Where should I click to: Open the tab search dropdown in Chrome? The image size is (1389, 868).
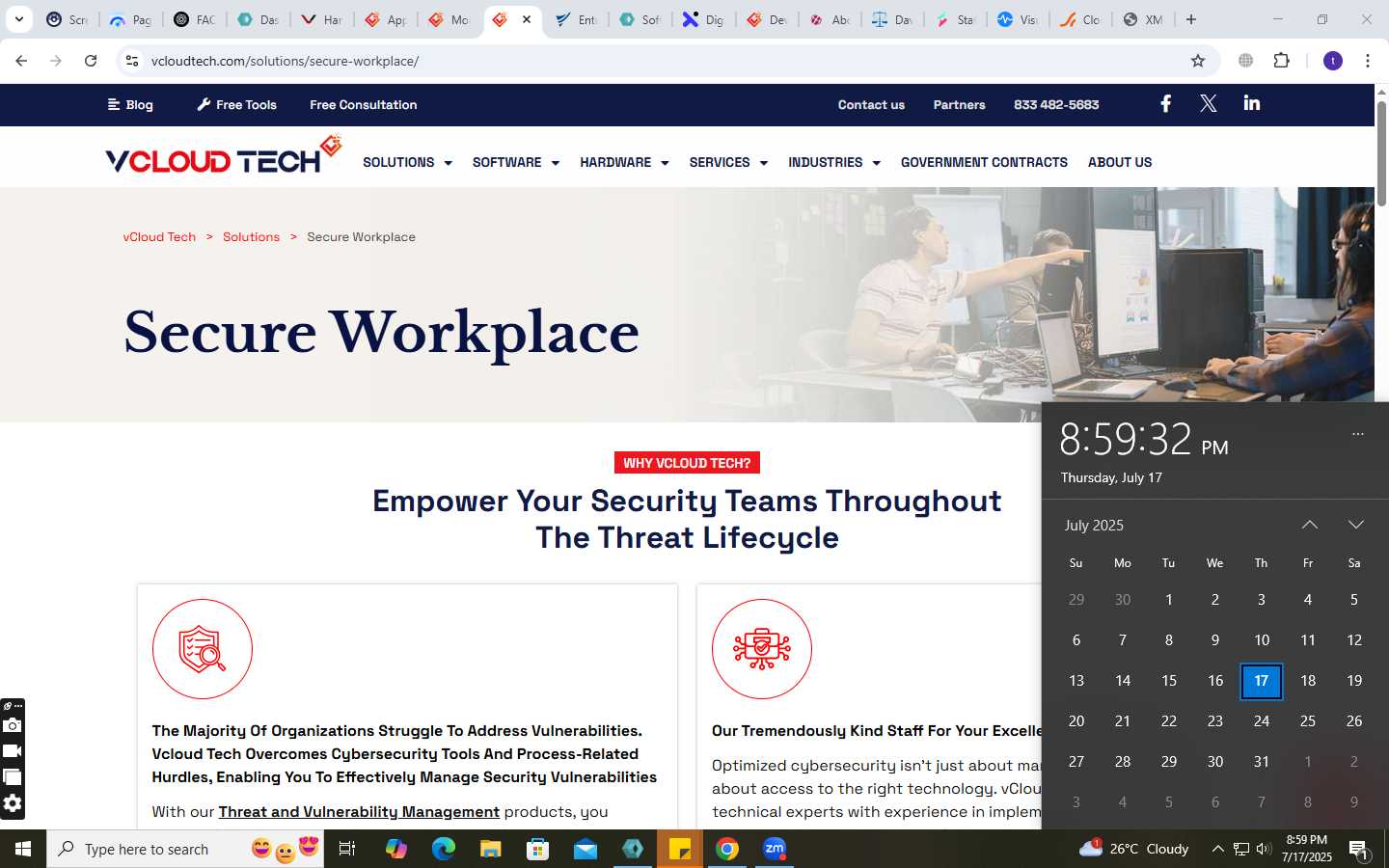tap(18, 19)
